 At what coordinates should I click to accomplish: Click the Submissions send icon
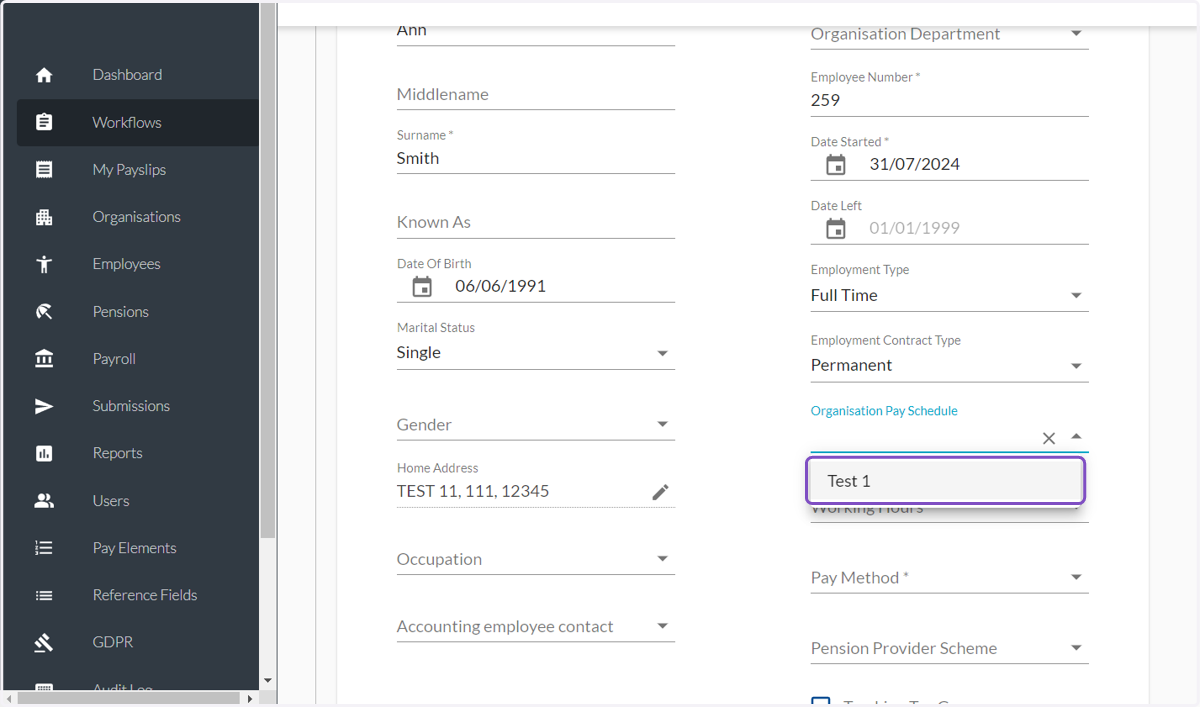pos(44,406)
